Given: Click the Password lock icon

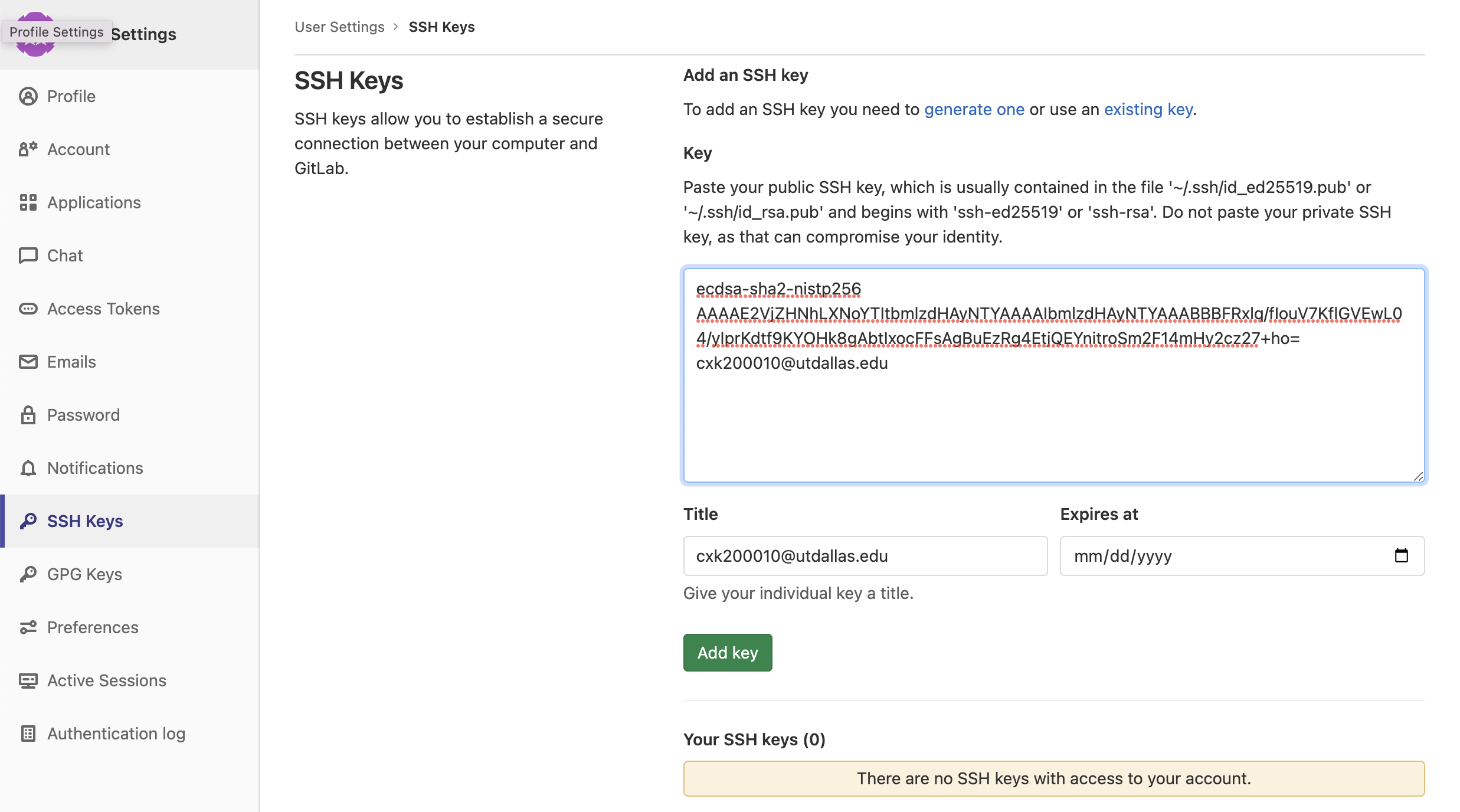Looking at the screenshot, I should click(x=28, y=415).
